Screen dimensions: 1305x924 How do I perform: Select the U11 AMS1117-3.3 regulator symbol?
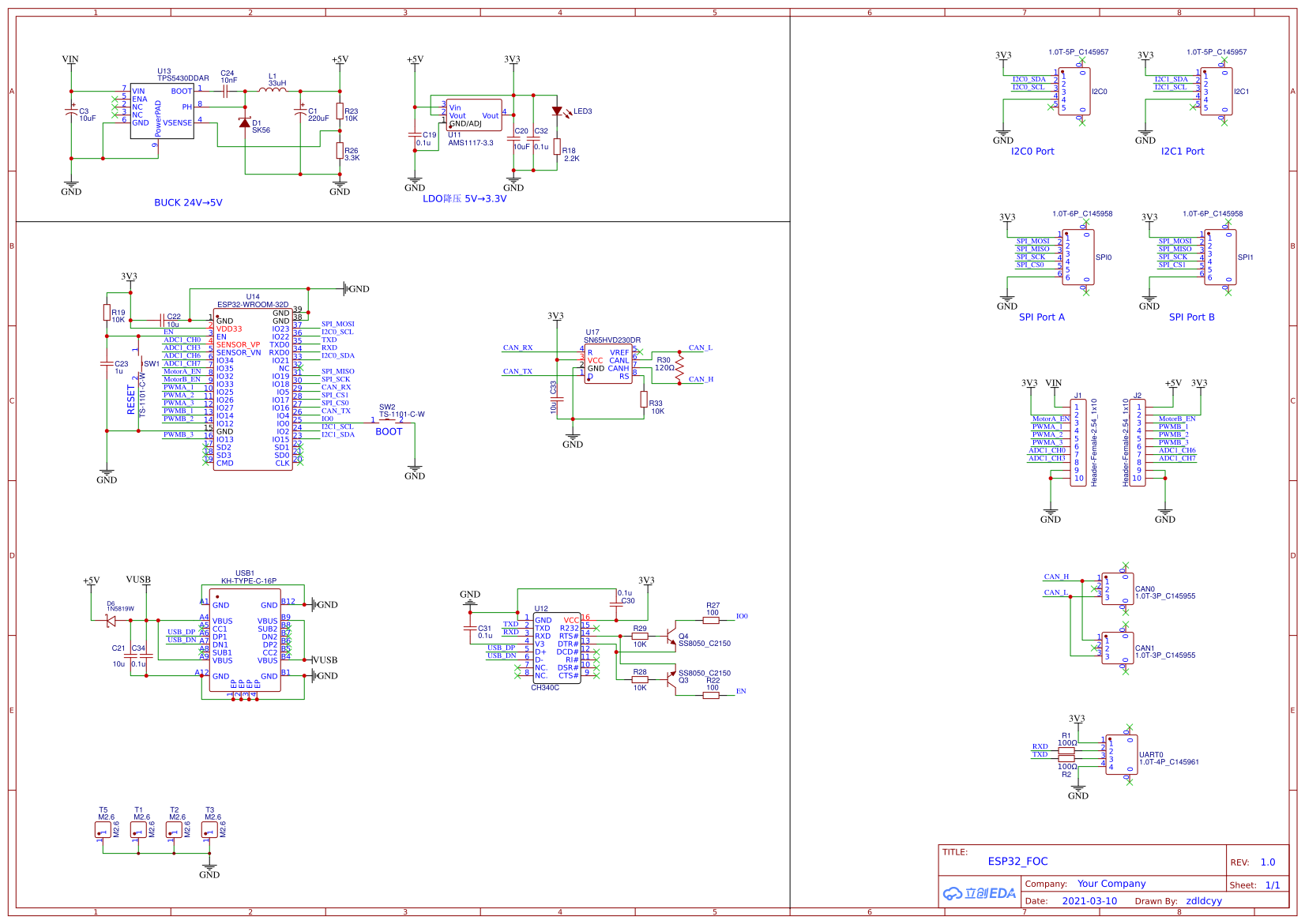[x=474, y=115]
